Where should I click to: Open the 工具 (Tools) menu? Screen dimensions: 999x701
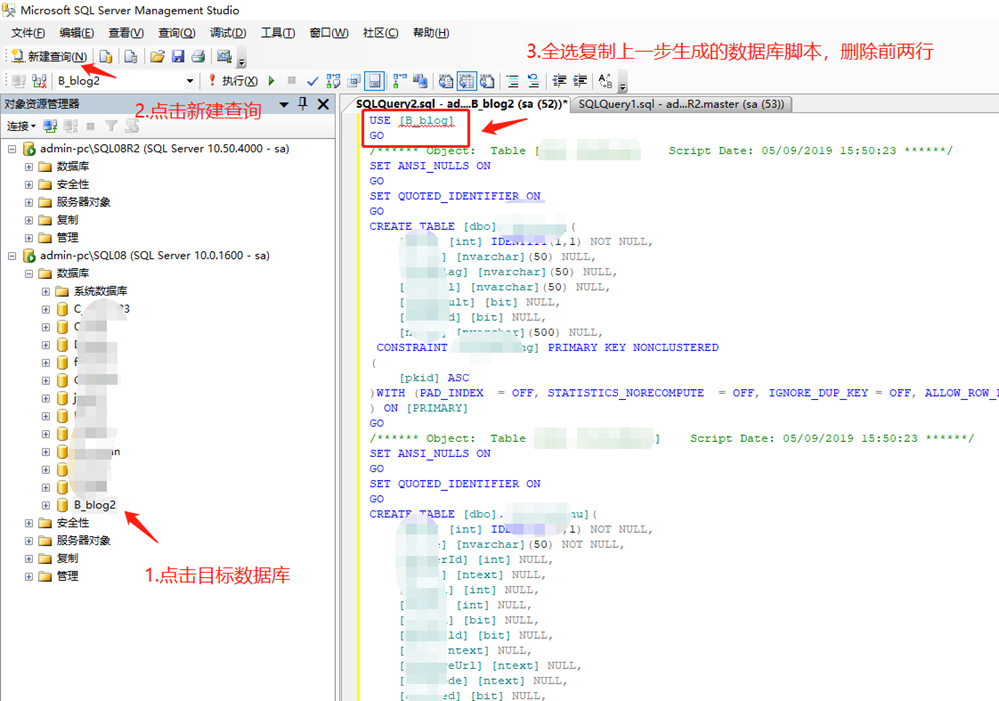tap(277, 33)
